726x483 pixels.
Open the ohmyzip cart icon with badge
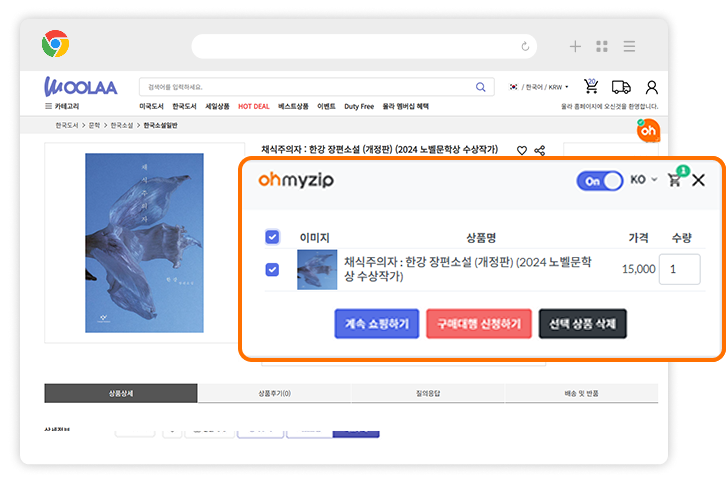(676, 180)
